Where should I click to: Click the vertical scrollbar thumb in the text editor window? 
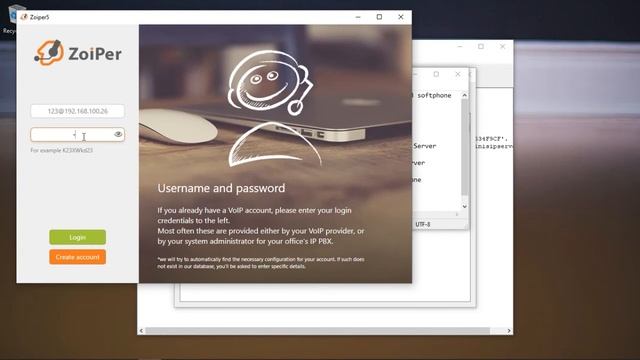tap(464, 147)
